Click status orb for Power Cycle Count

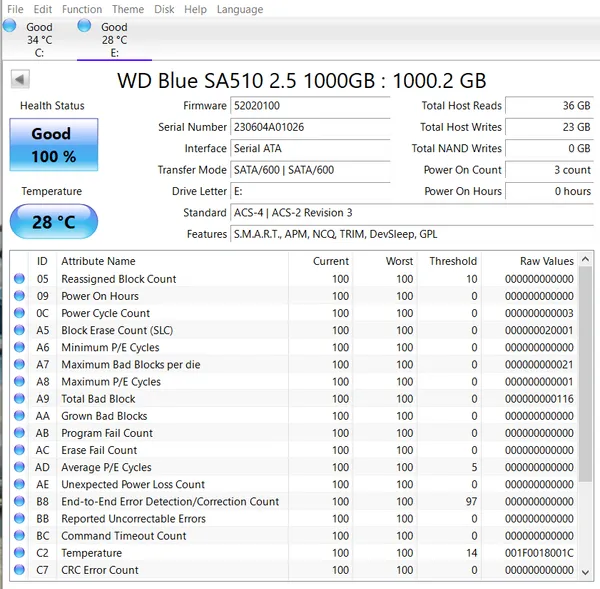tap(19, 313)
